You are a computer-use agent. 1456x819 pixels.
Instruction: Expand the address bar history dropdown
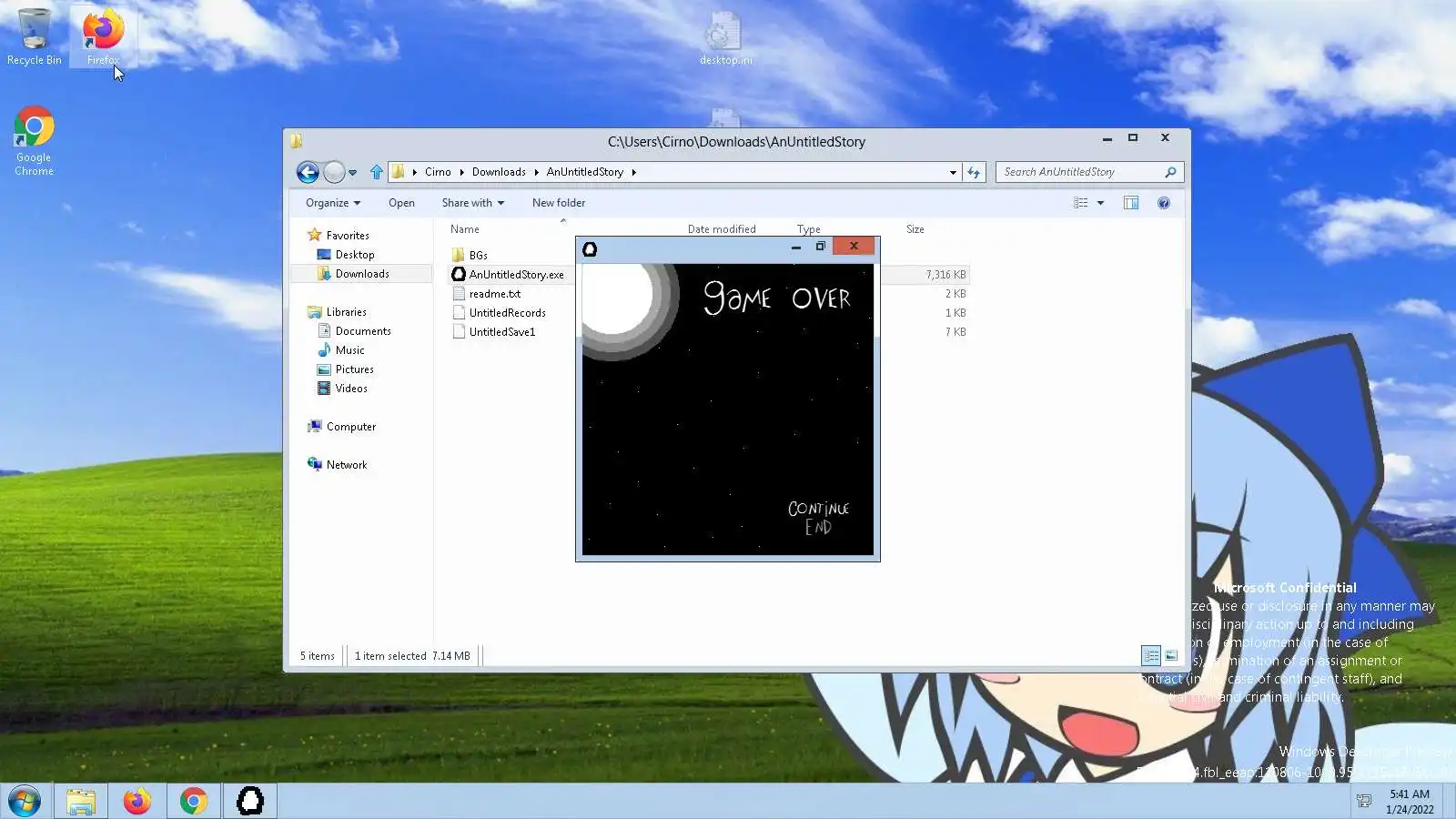(953, 172)
